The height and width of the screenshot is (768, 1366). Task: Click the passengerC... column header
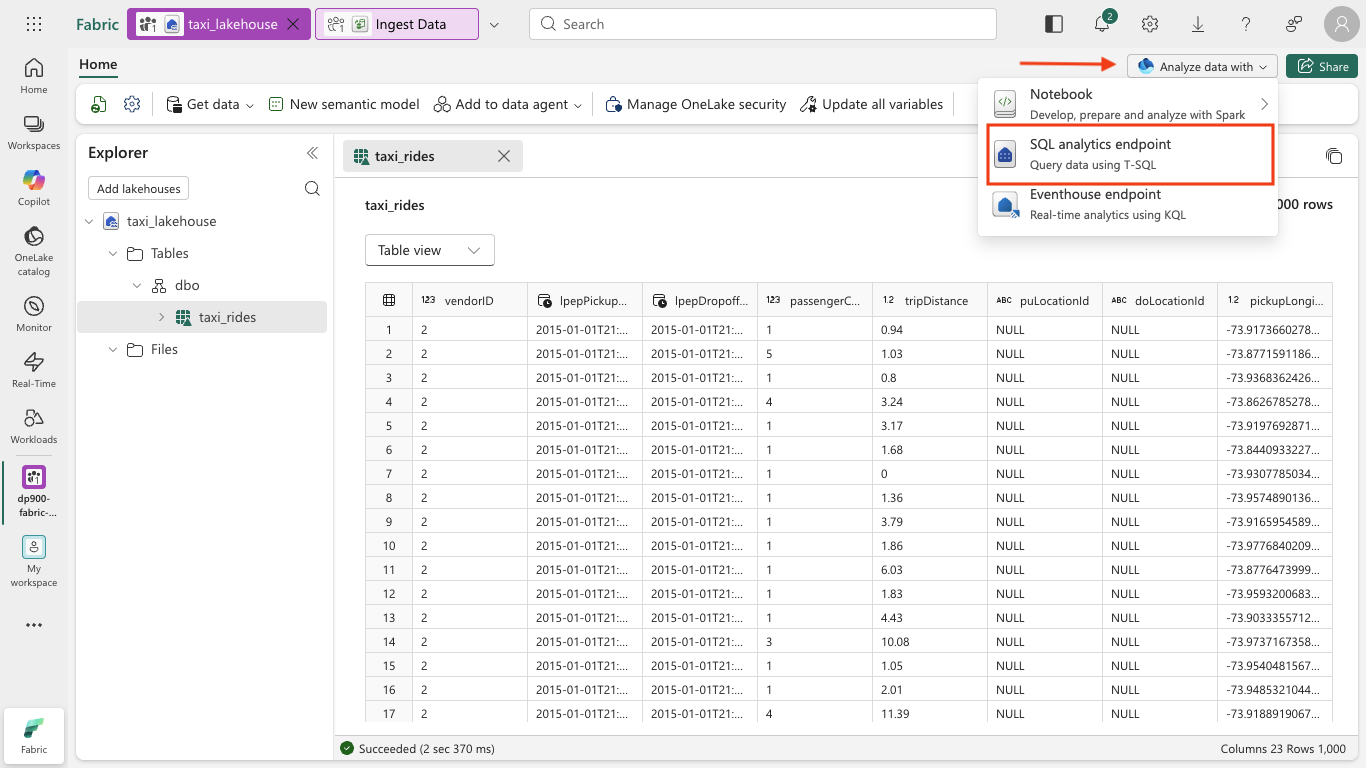click(x=814, y=300)
